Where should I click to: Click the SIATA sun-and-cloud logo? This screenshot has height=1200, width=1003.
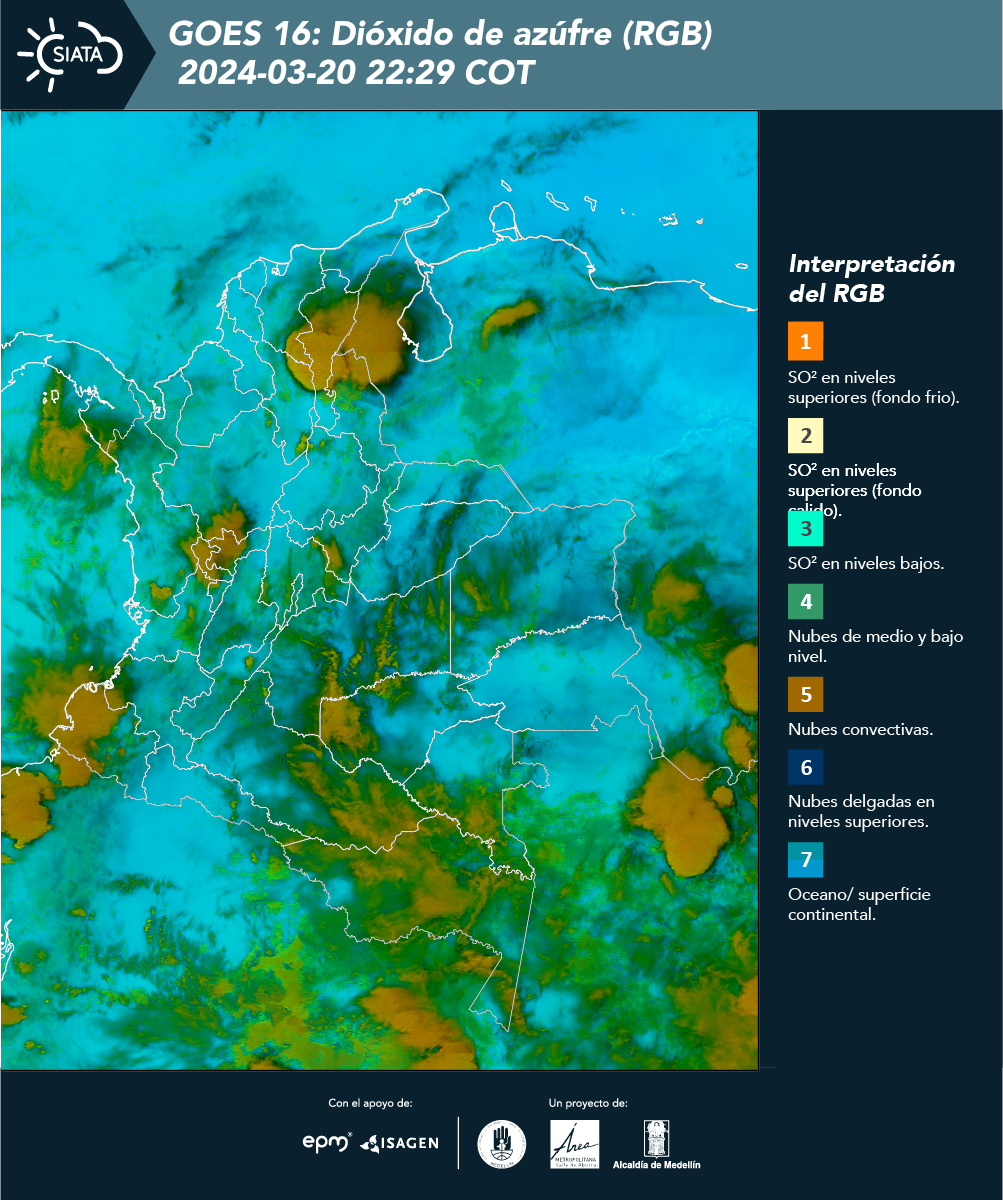pos(70,54)
